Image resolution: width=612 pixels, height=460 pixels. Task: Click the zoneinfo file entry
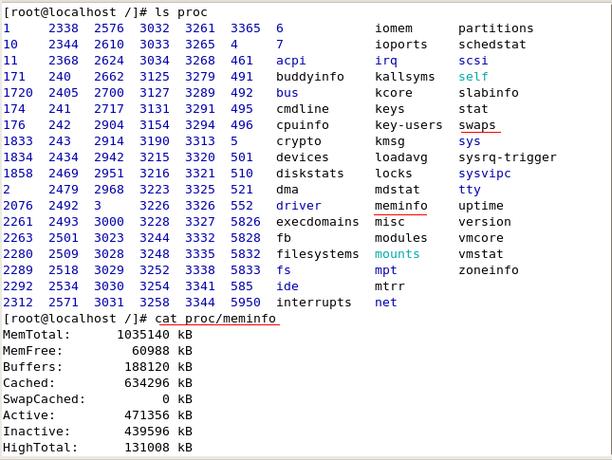[x=488, y=270]
